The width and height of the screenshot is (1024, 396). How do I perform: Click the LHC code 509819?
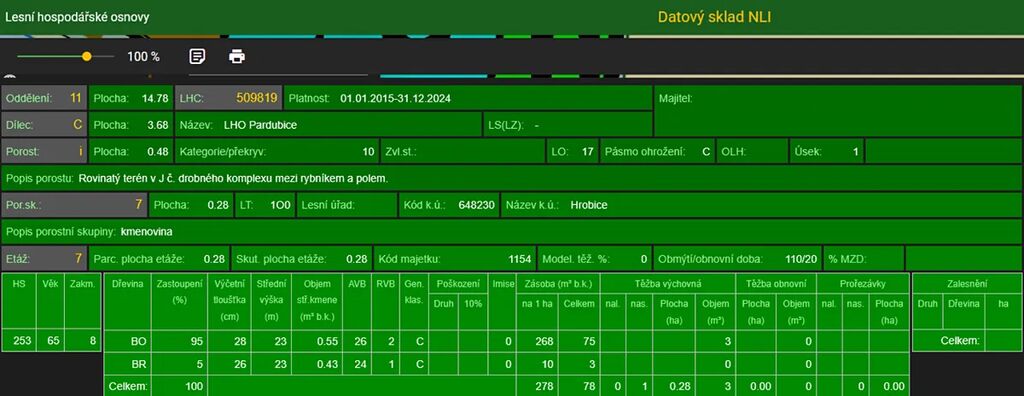pos(257,98)
